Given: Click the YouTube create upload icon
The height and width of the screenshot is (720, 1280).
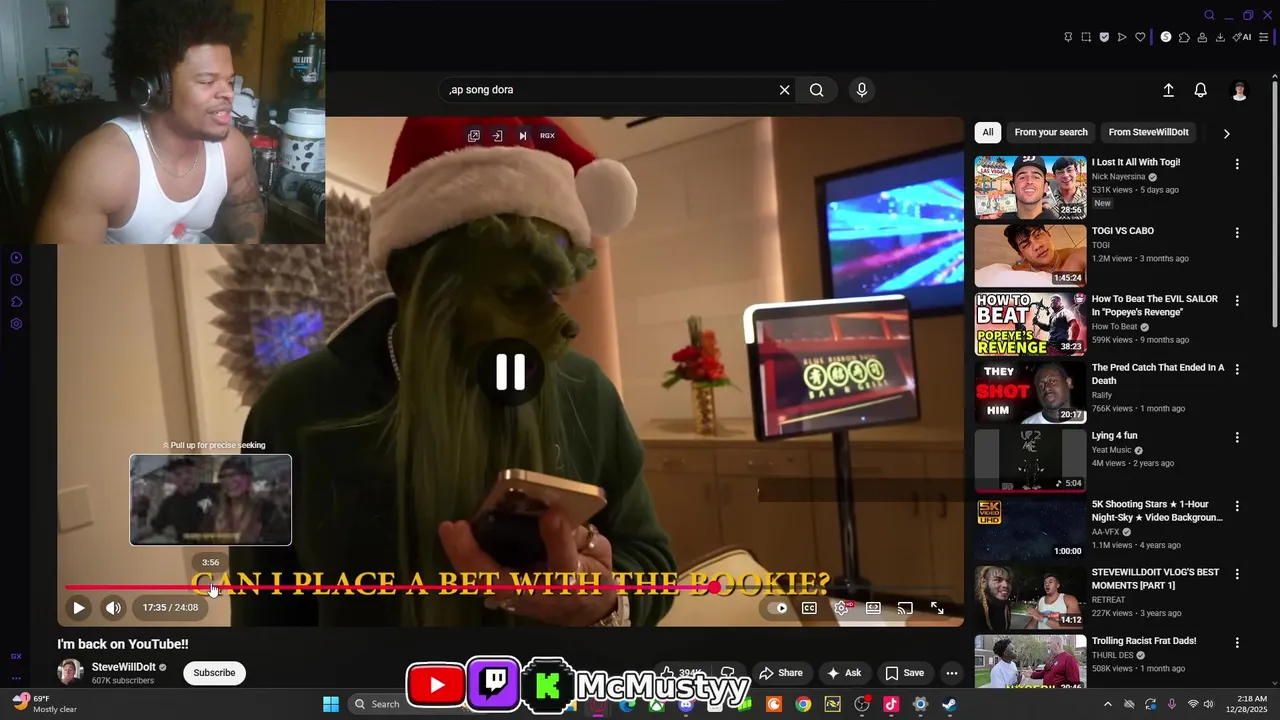Looking at the screenshot, I should [x=1168, y=90].
